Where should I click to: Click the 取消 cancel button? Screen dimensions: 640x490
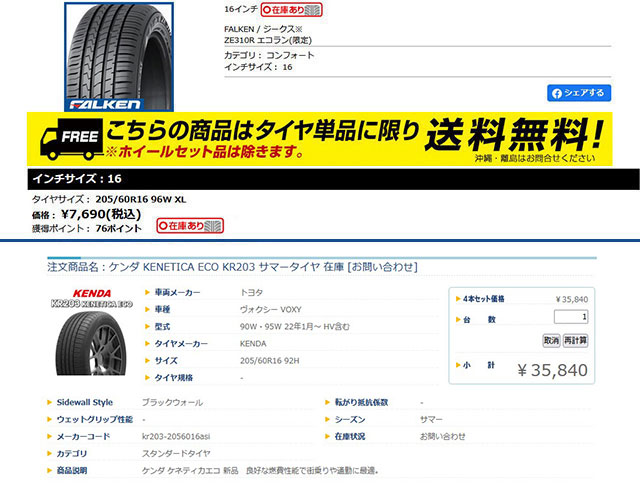tap(551, 340)
